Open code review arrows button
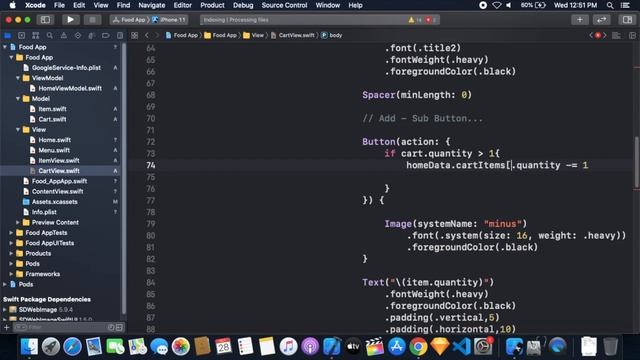The image size is (640, 360). [x=602, y=20]
